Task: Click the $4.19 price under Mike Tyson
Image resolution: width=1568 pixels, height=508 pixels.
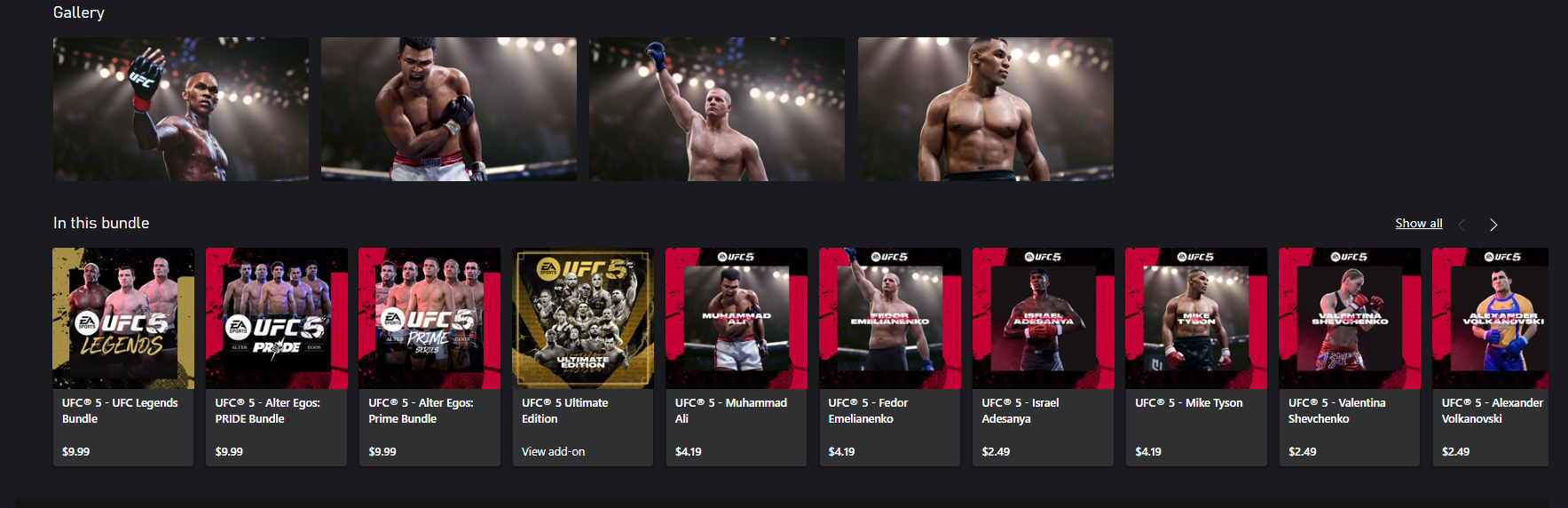Action: point(1148,451)
